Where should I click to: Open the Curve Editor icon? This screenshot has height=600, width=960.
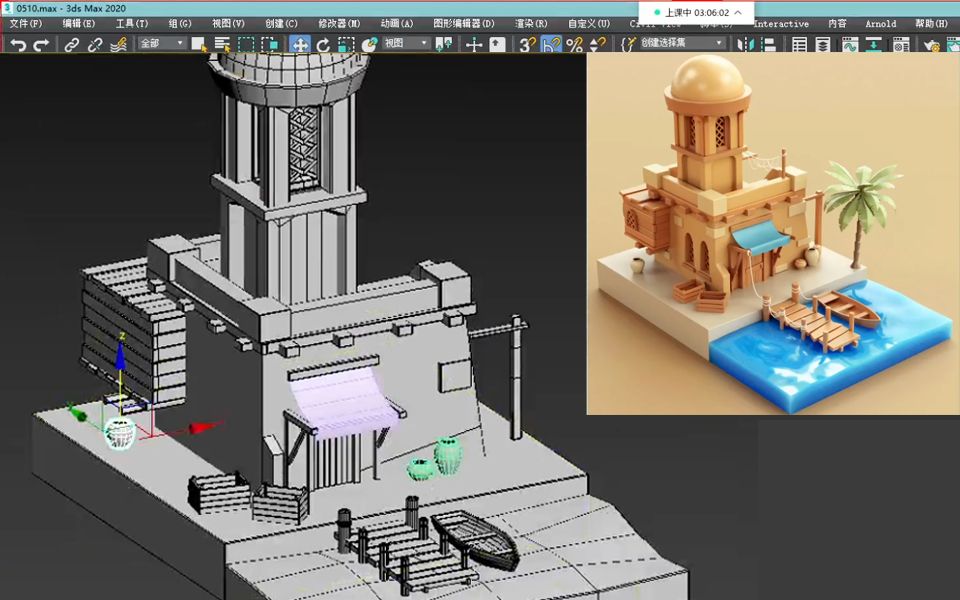pyautogui.click(x=848, y=43)
